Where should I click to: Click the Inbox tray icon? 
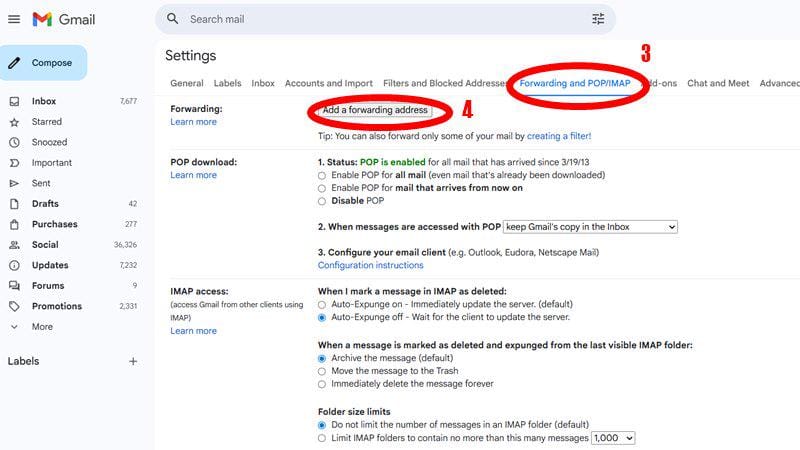14,102
